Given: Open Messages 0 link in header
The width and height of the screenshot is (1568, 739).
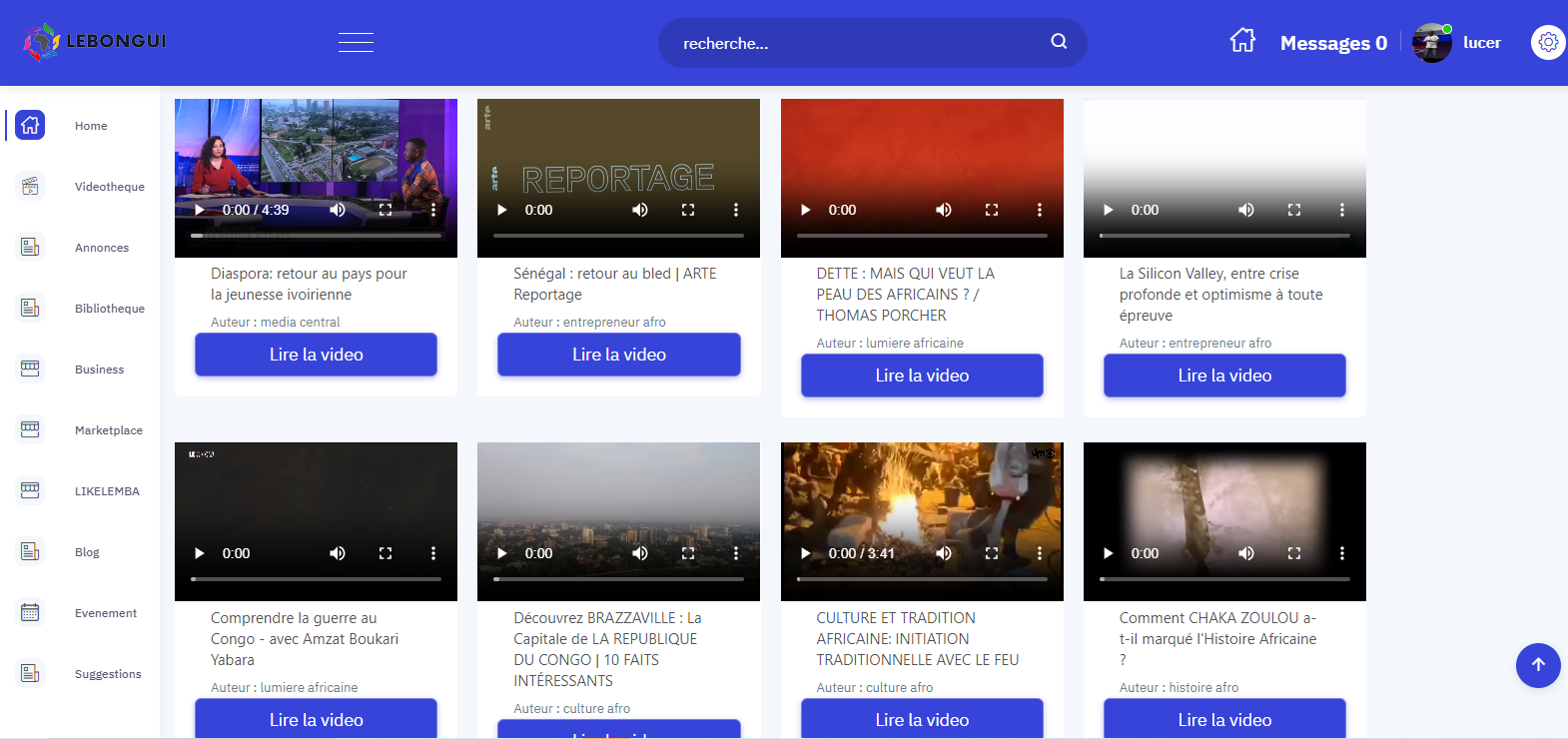Looking at the screenshot, I should 1333,43.
